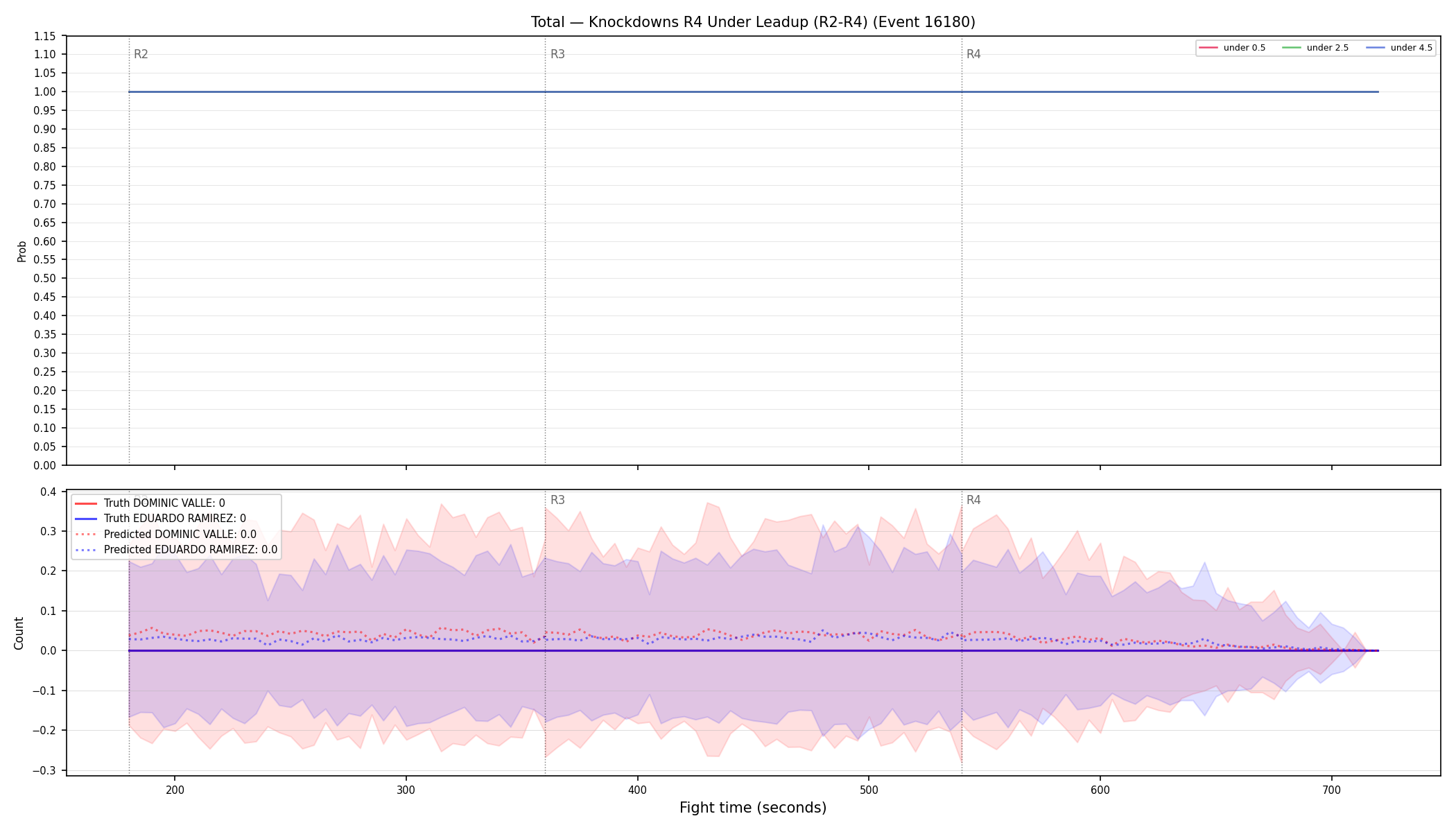Click the 1.00 tick on the Prob axis

tap(45, 92)
